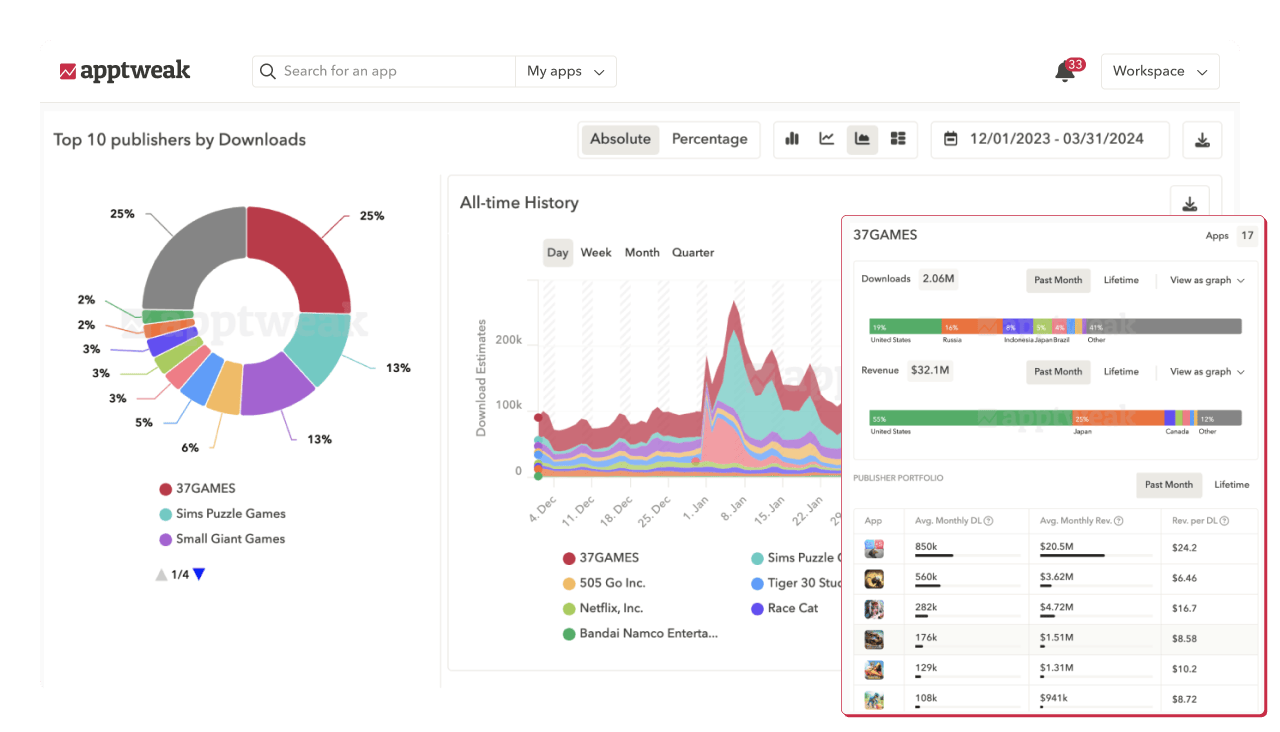Viewport: 1280px width, 732px height.
Task: Click the download export icon for Top 10 publishers
Action: (x=1202, y=139)
